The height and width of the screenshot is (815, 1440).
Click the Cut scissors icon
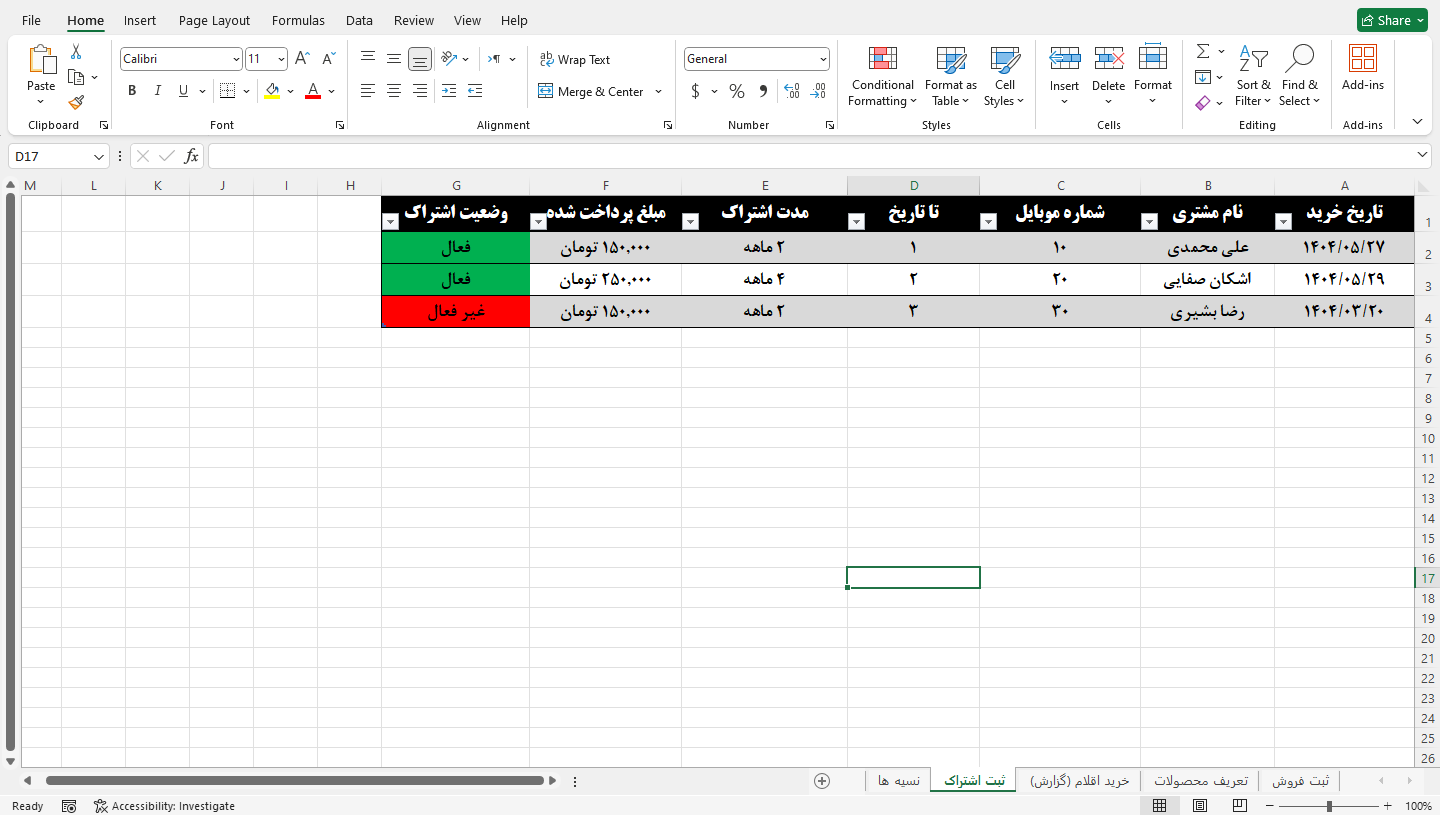(x=76, y=52)
